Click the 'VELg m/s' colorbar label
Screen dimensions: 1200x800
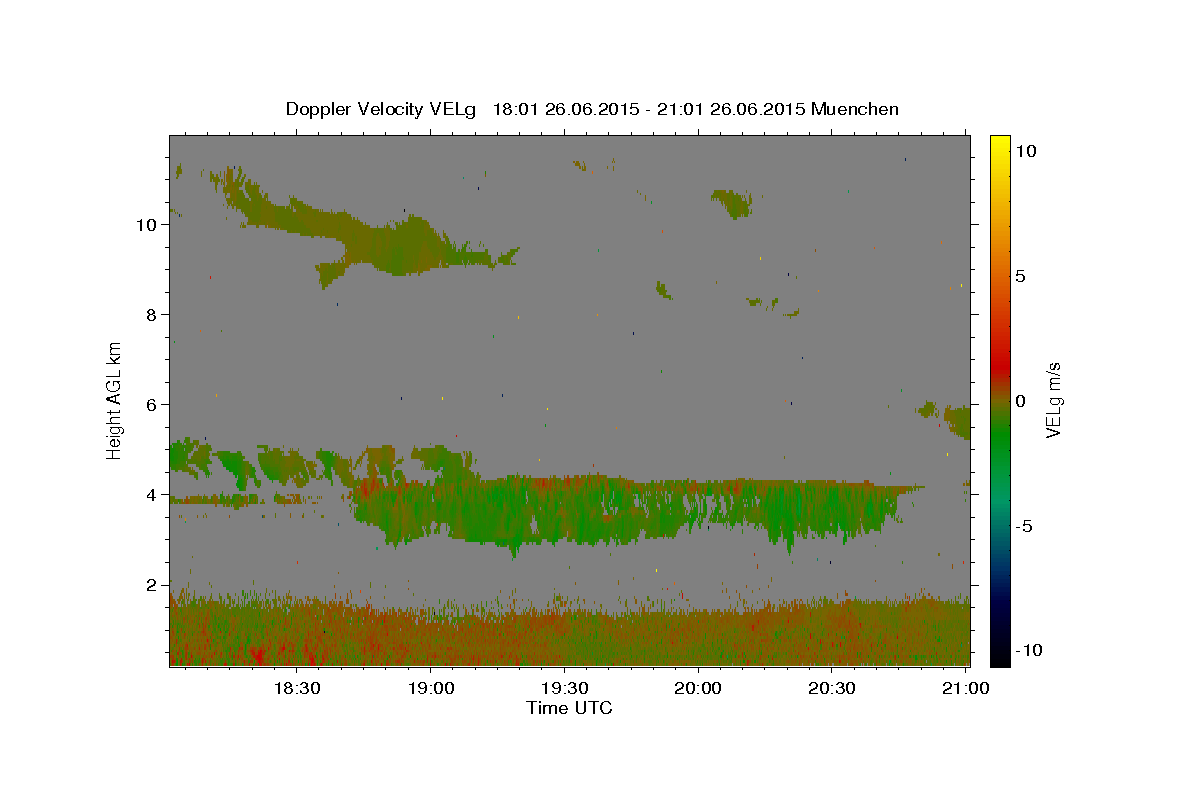tap(1053, 400)
